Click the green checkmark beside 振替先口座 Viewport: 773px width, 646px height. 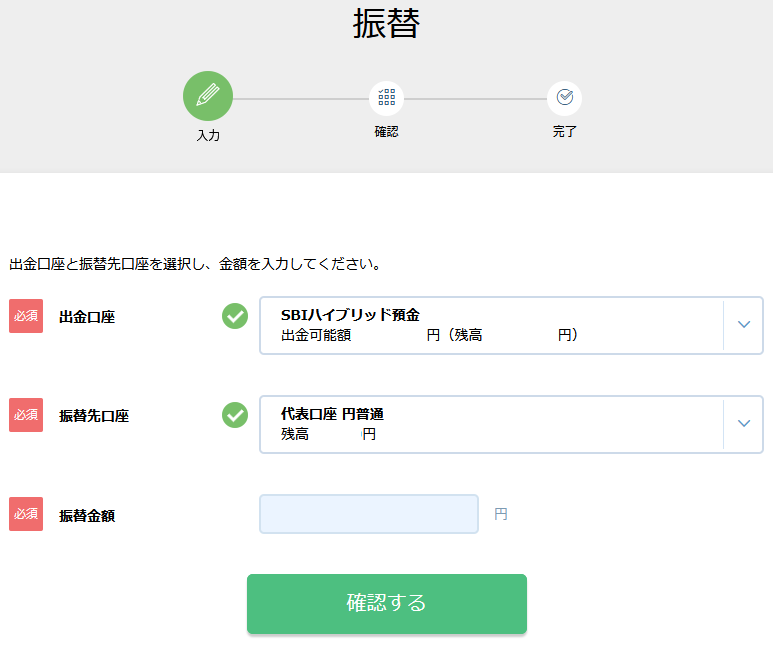point(235,415)
